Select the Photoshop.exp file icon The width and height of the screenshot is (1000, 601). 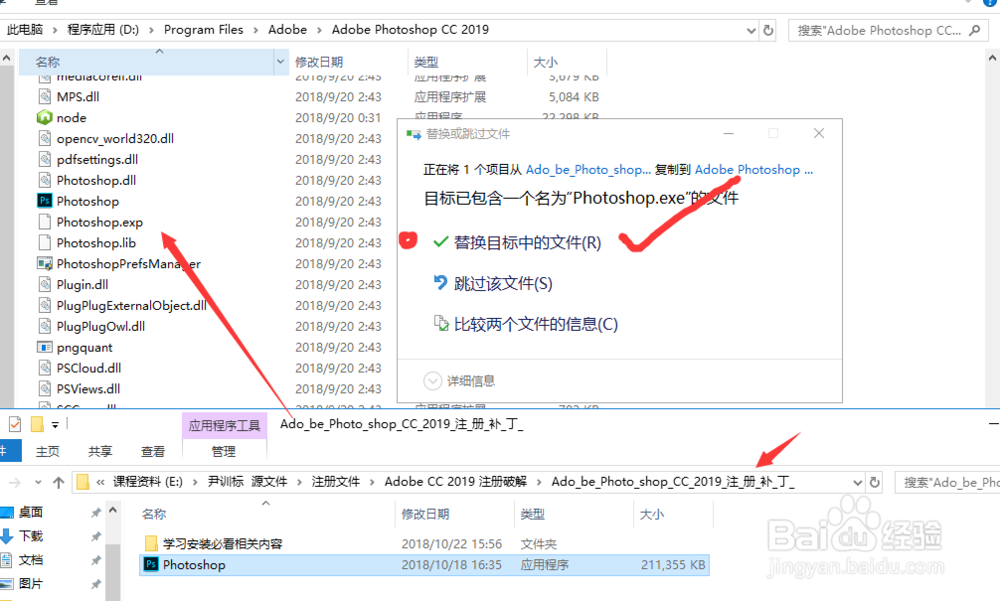pos(44,222)
